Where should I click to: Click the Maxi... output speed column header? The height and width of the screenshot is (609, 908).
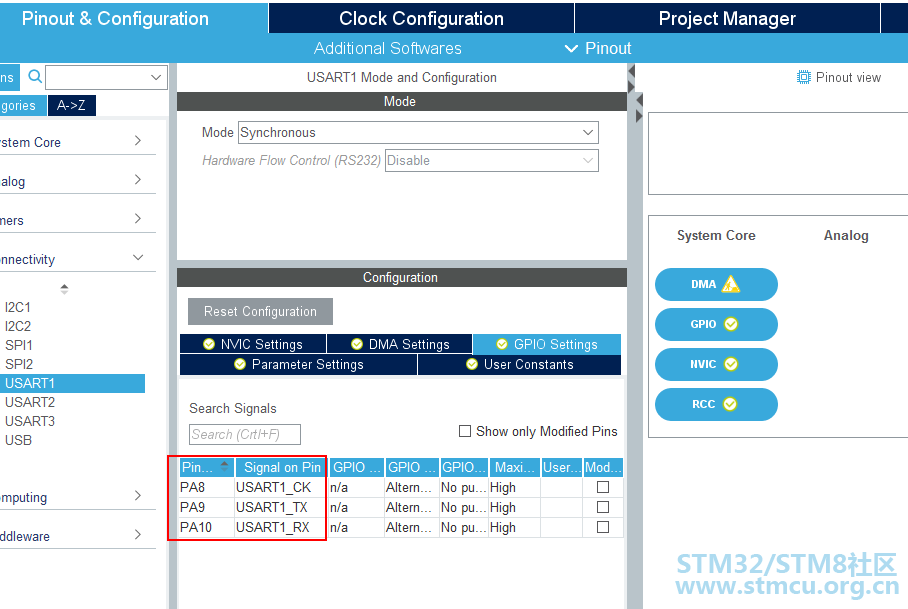click(x=514, y=467)
